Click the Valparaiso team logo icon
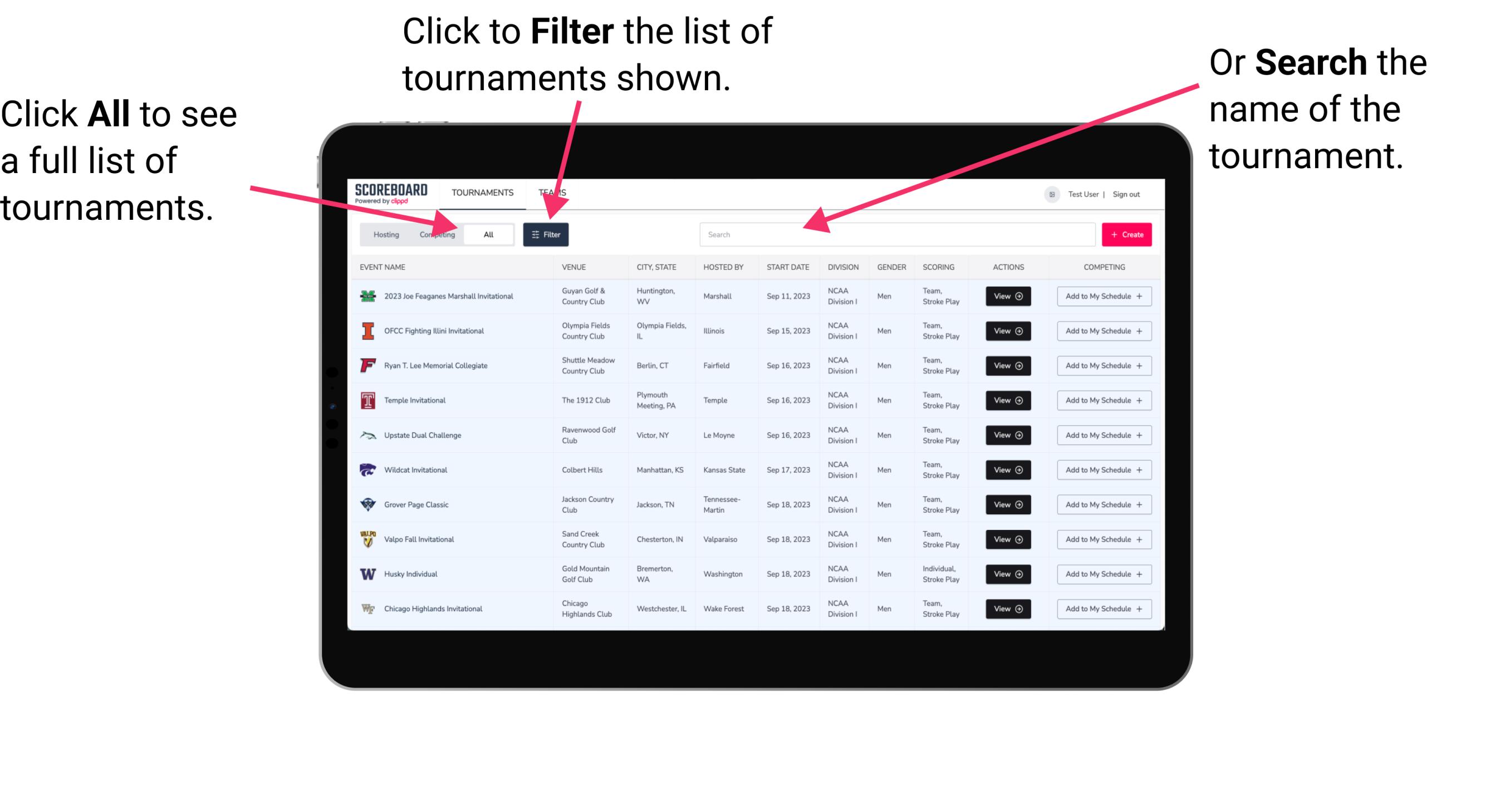The height and width of the screenshot is (812, 1510). pos(367,539)
